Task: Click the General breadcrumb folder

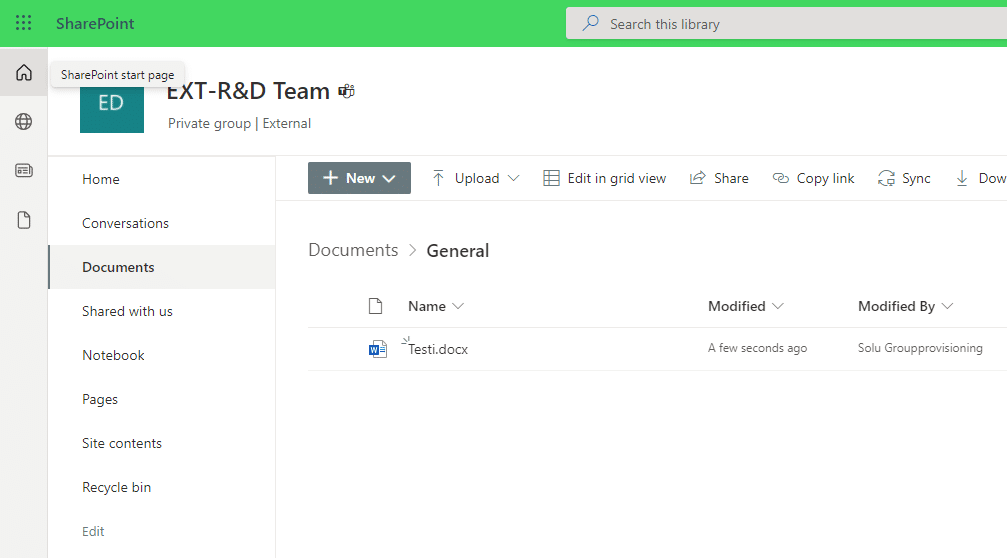Action: coord(458,250)
